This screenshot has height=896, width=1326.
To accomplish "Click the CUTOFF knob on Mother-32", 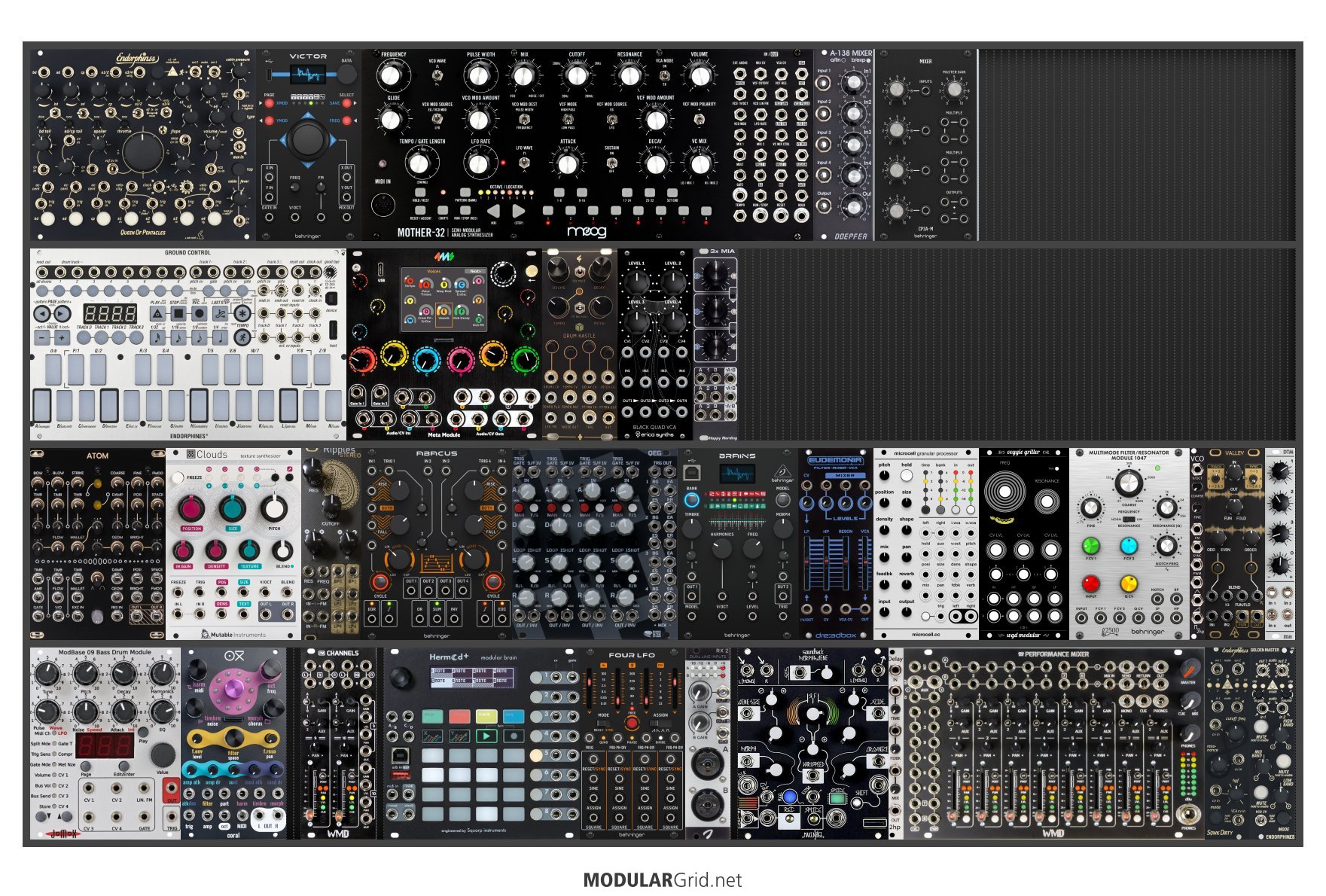I will (577, 75).
